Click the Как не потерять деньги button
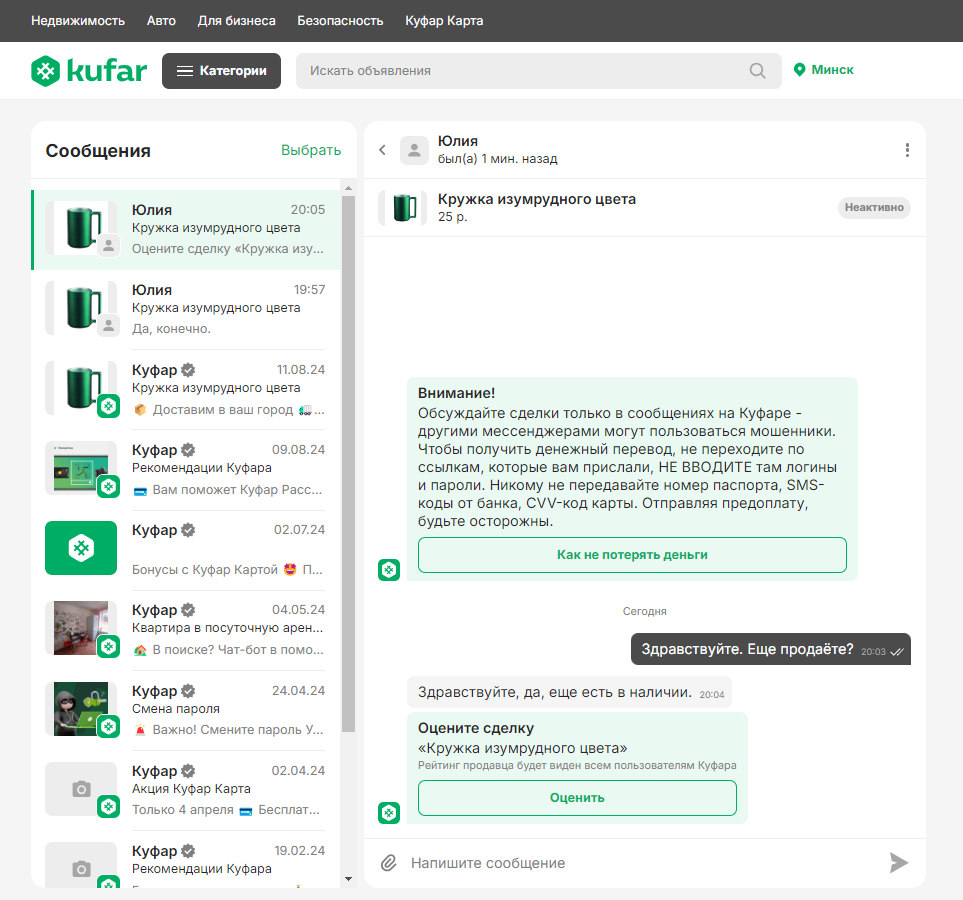Screen dimensions: 963x900 [632, 555]
